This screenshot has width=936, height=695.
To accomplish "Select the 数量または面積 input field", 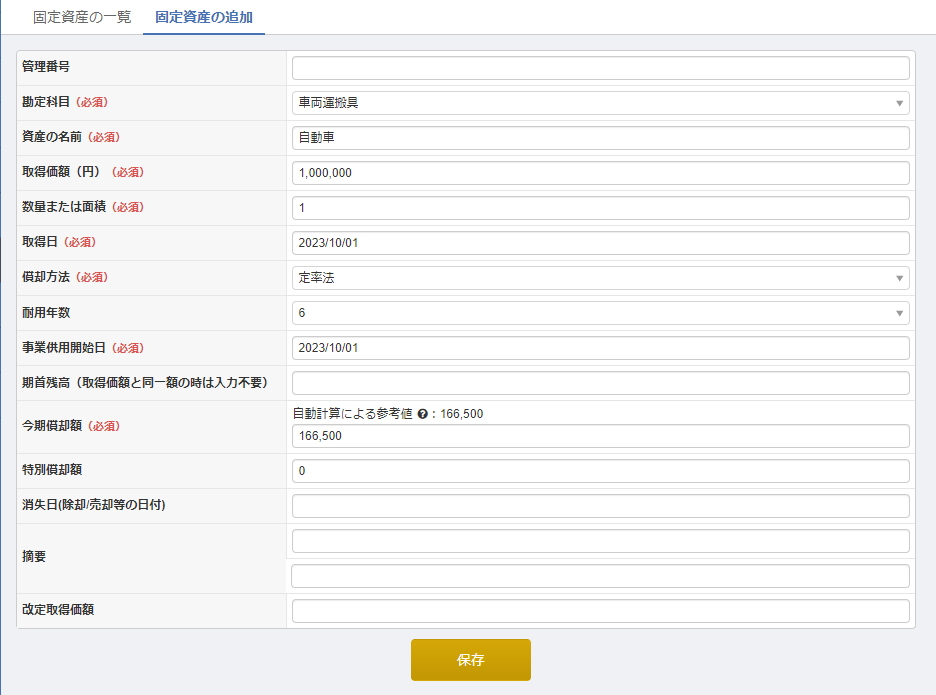I will click(x=600, y=208).
